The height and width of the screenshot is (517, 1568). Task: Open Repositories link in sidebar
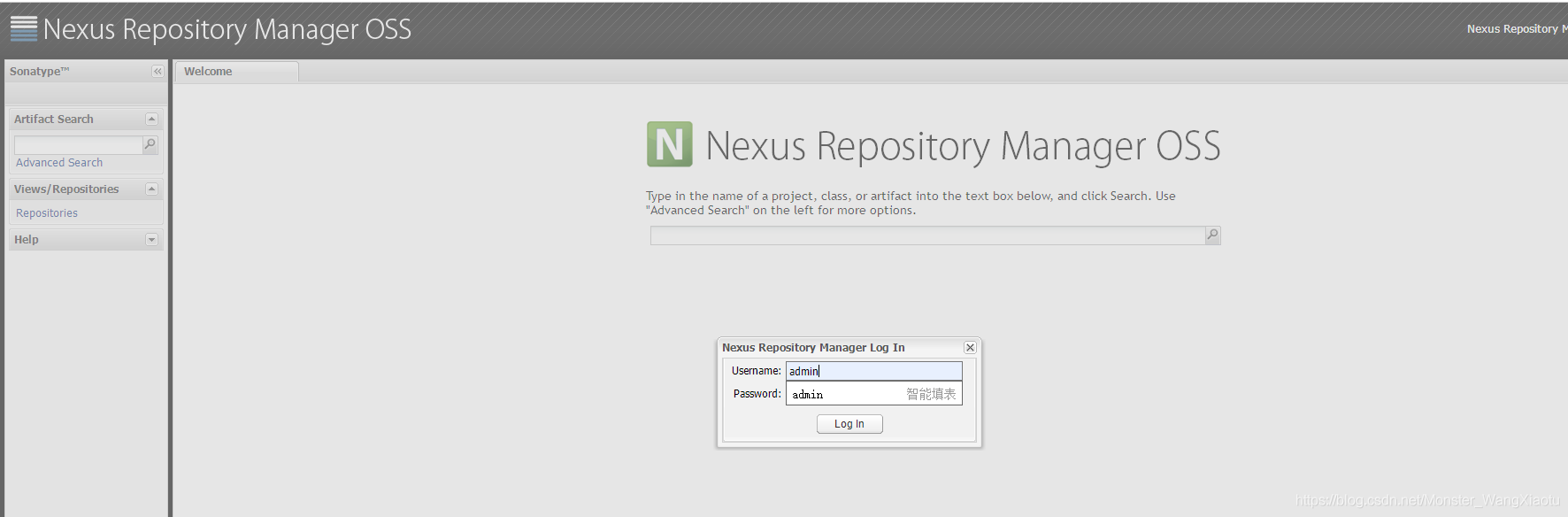tap(47, 213)
